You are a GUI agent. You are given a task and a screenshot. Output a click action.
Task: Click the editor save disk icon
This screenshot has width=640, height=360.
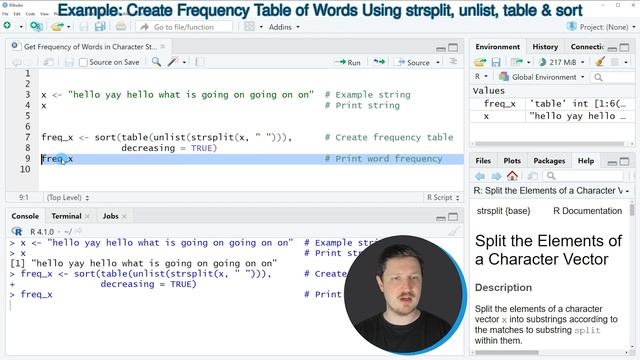pyautogui.click(x=69, y=62)
